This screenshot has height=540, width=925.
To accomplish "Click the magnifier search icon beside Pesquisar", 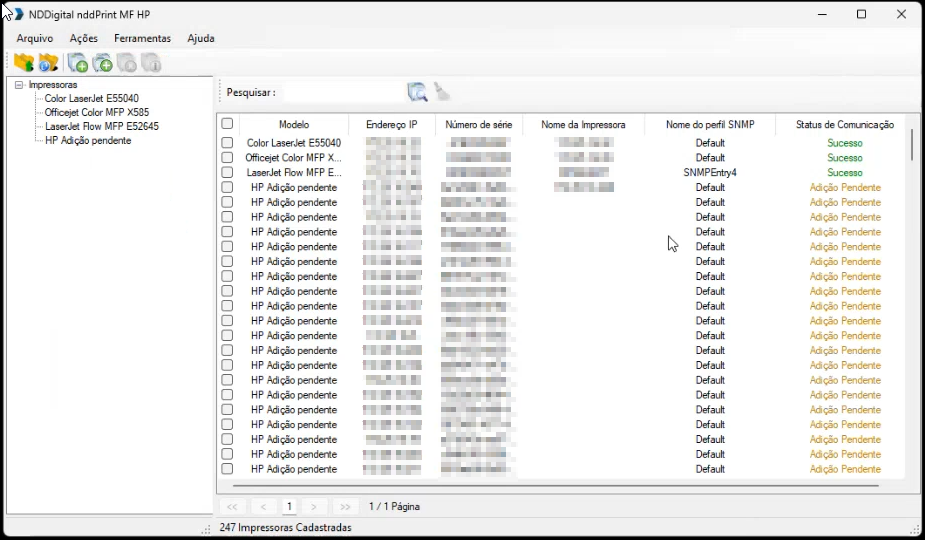I will (x=417, y=92).
